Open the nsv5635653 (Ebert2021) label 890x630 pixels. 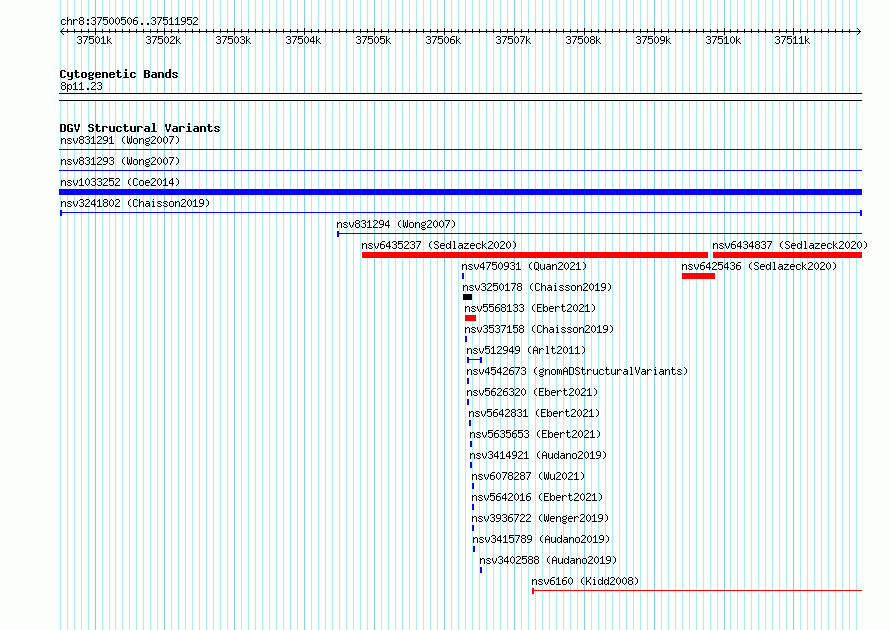tap(535, 434)
